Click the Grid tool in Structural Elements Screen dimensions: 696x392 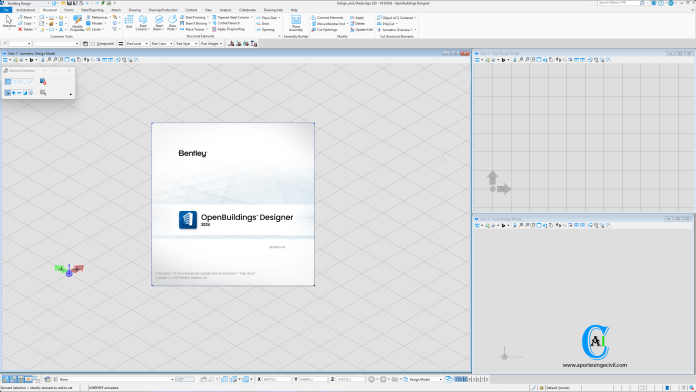[x=129, y=22]
